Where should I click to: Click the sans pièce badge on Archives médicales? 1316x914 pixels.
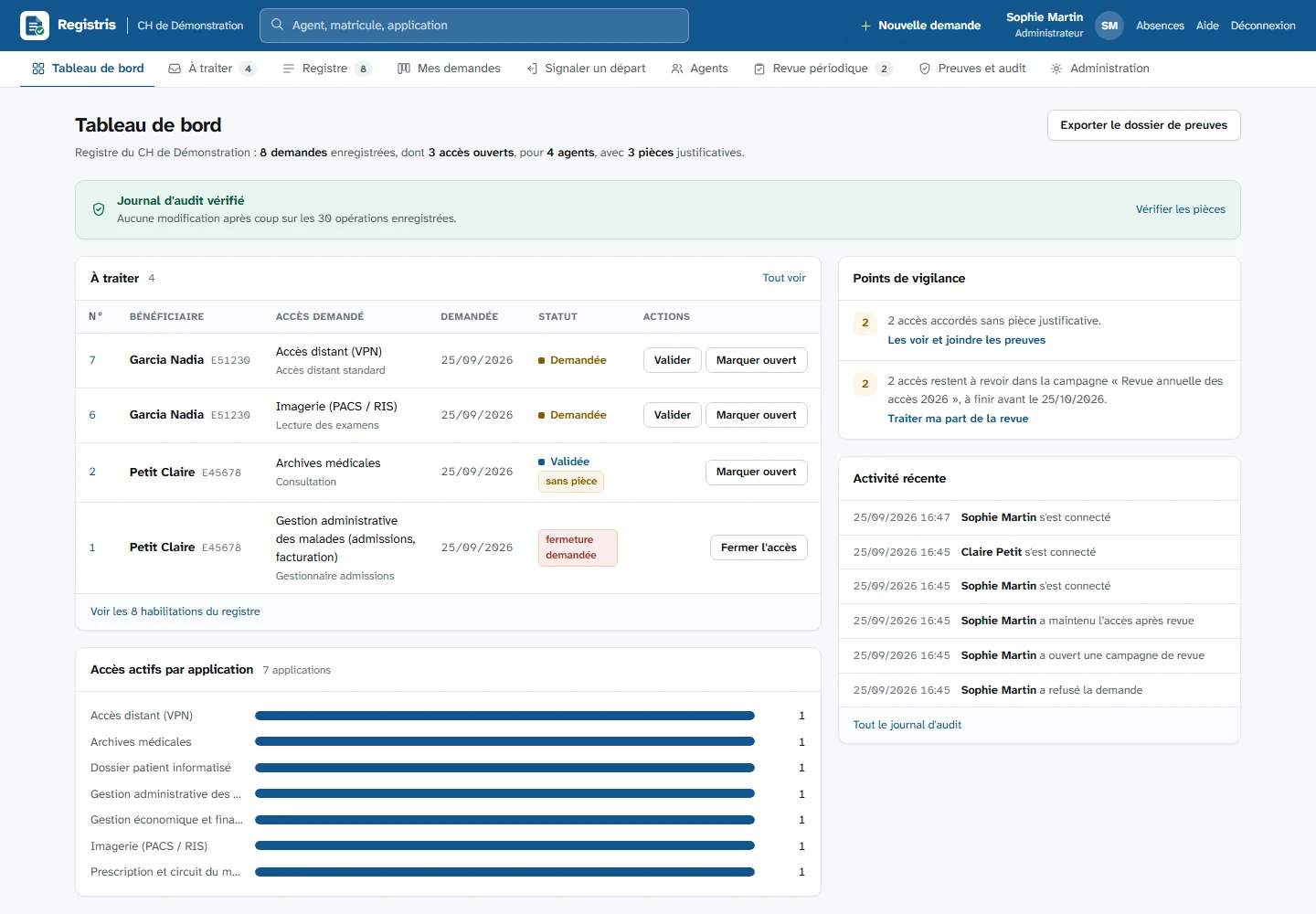pos(571,482)
